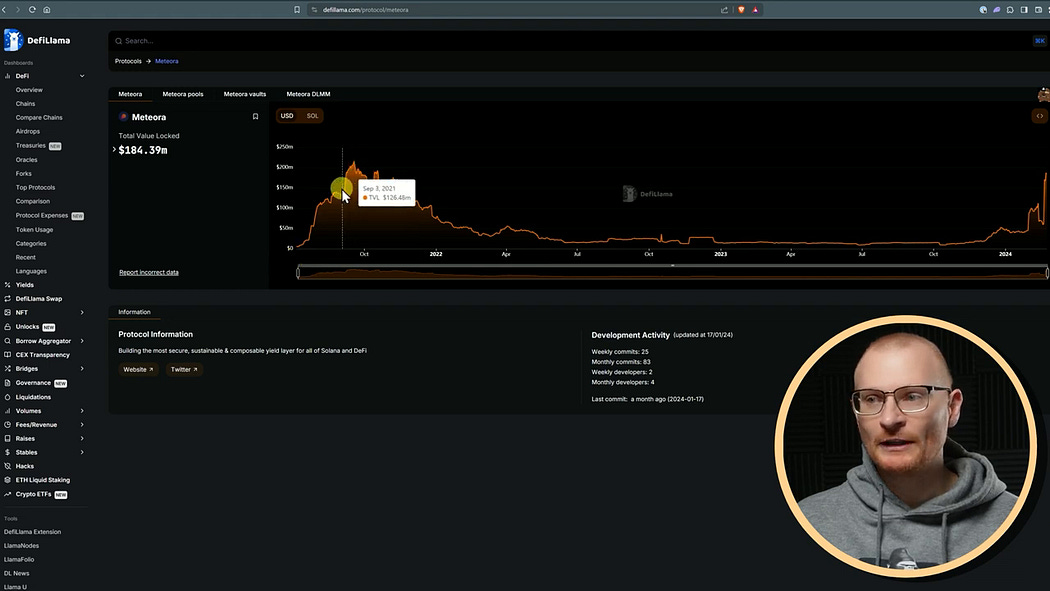Open the DL News link
This screenshot has width=1050, height=591.
click(x=17, y=574)
